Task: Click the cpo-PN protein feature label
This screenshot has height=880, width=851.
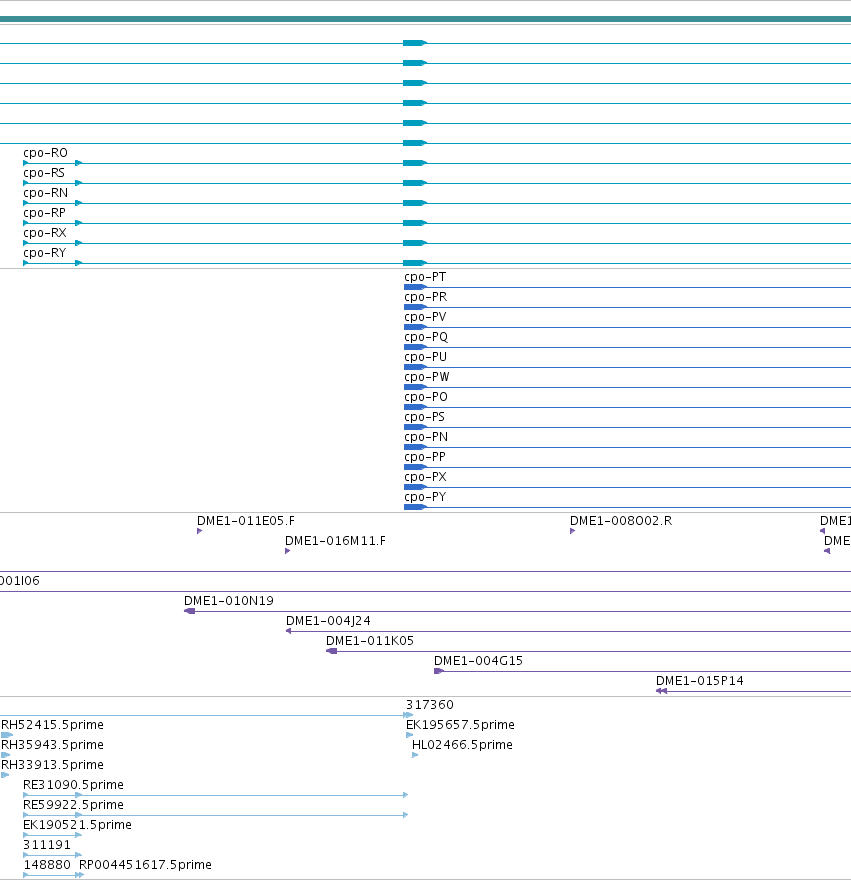Action: 426,437
